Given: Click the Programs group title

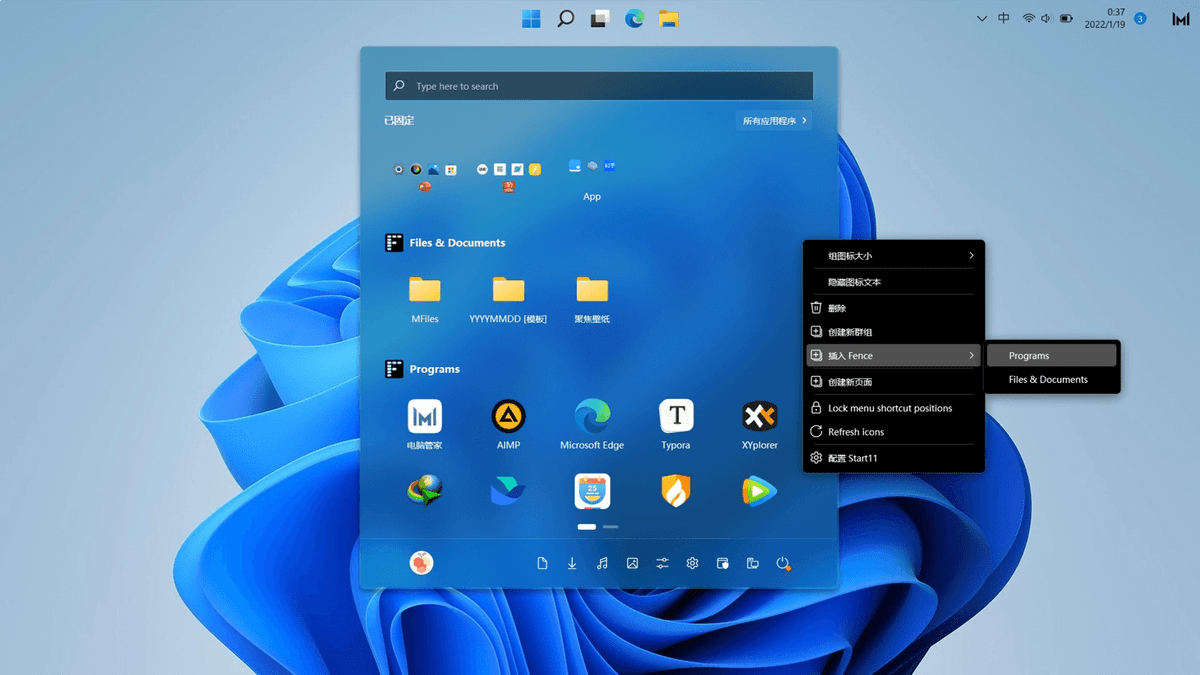Looking at the screenshot, I should 434,369.
